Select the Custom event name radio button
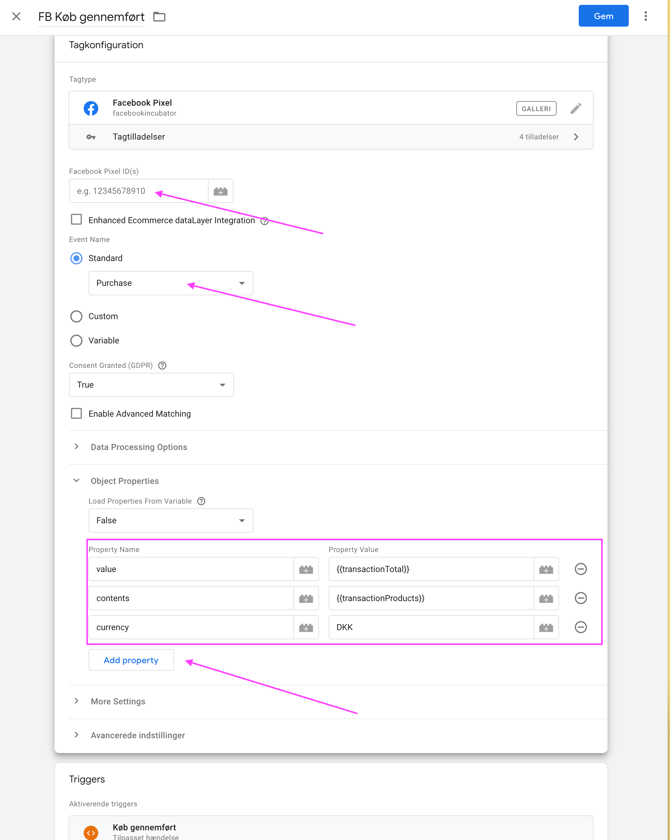This screenshot has height=840, width=670. click(x=76, y=316)
